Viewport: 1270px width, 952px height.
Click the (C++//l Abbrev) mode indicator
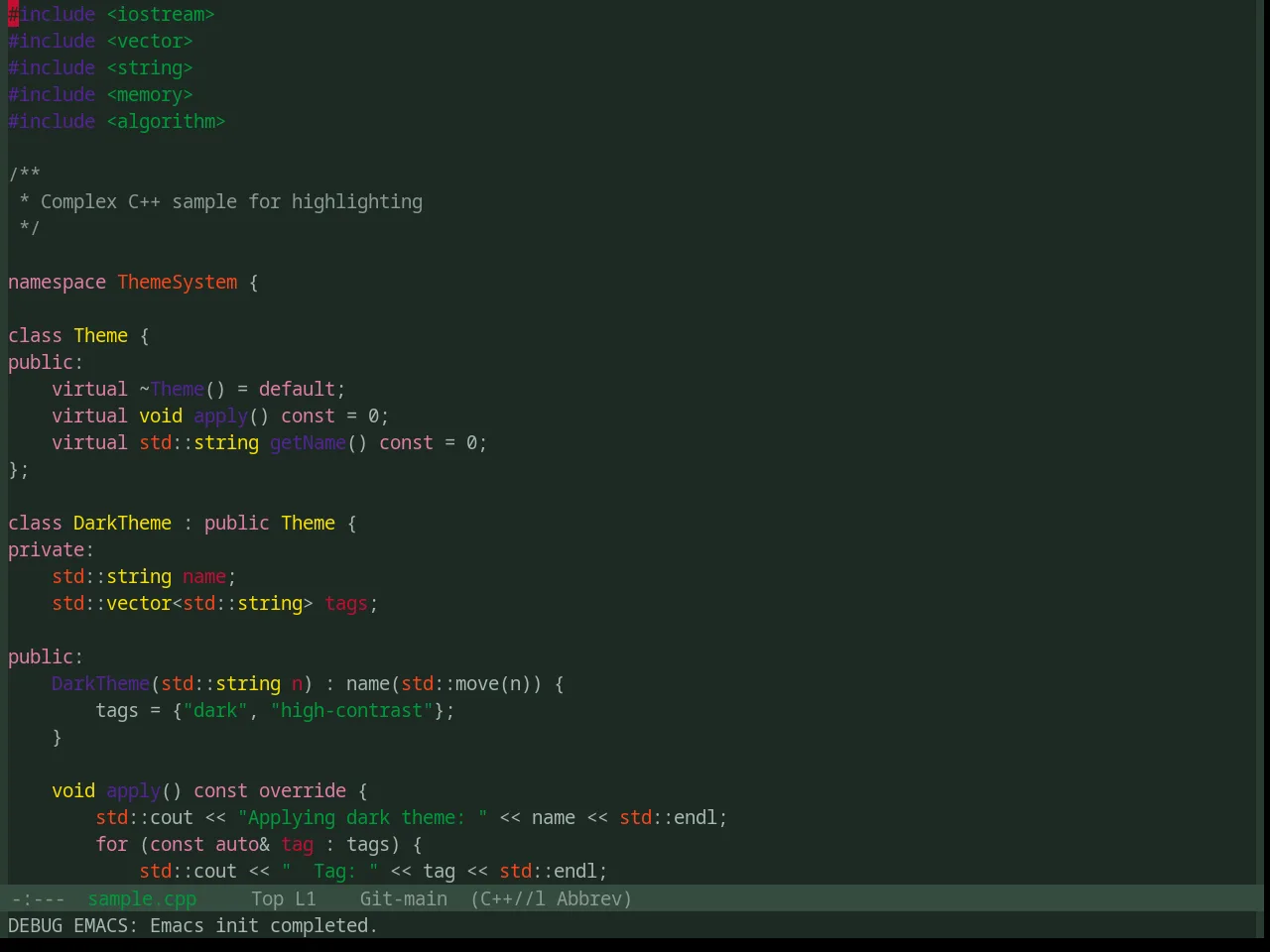pos(551,898)
